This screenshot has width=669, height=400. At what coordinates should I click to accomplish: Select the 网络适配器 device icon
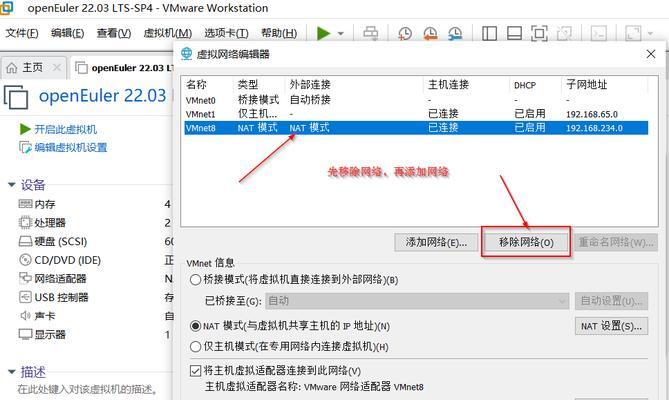25,278
